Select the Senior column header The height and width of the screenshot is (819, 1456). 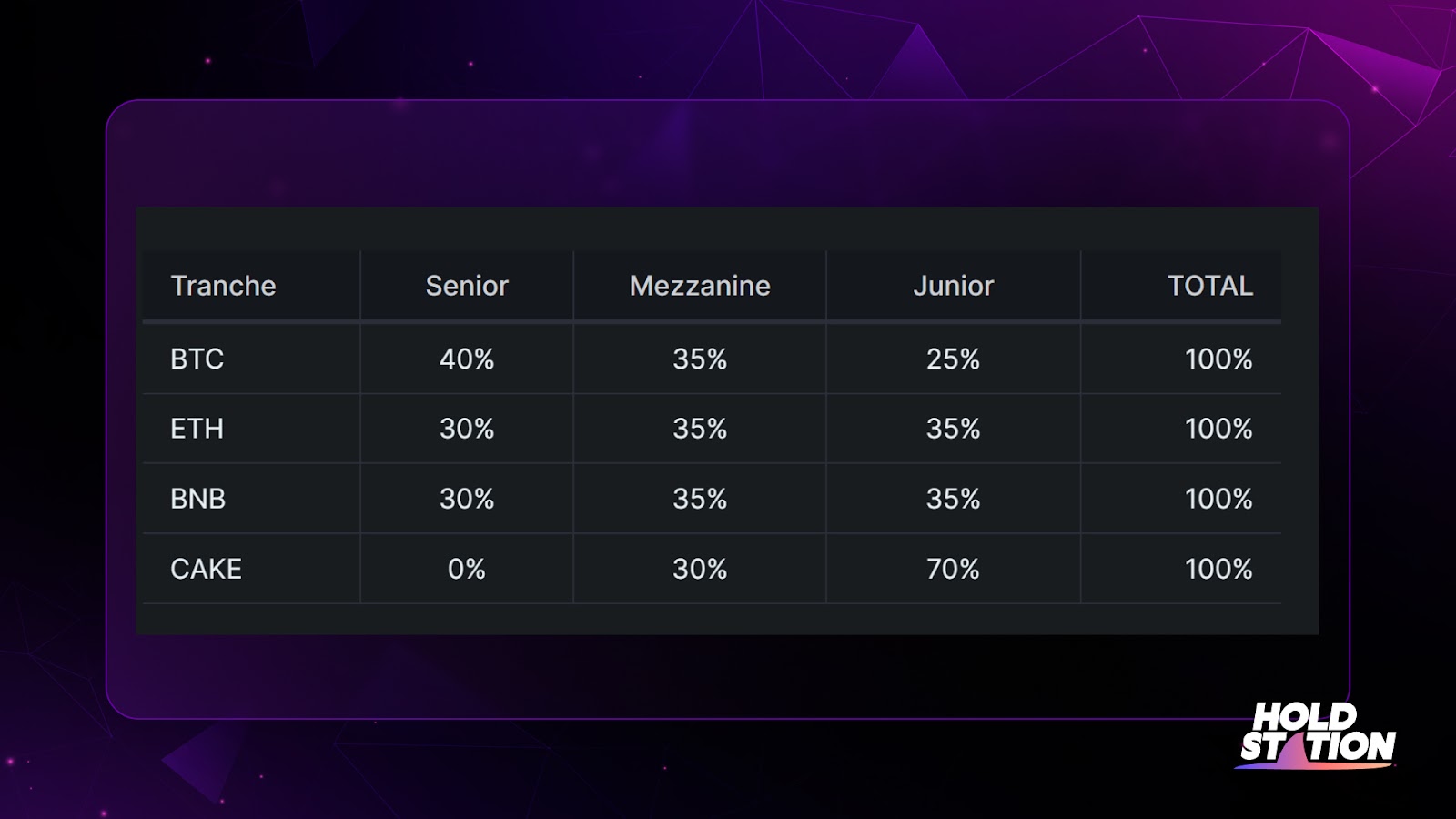click(x=467, y=286)
